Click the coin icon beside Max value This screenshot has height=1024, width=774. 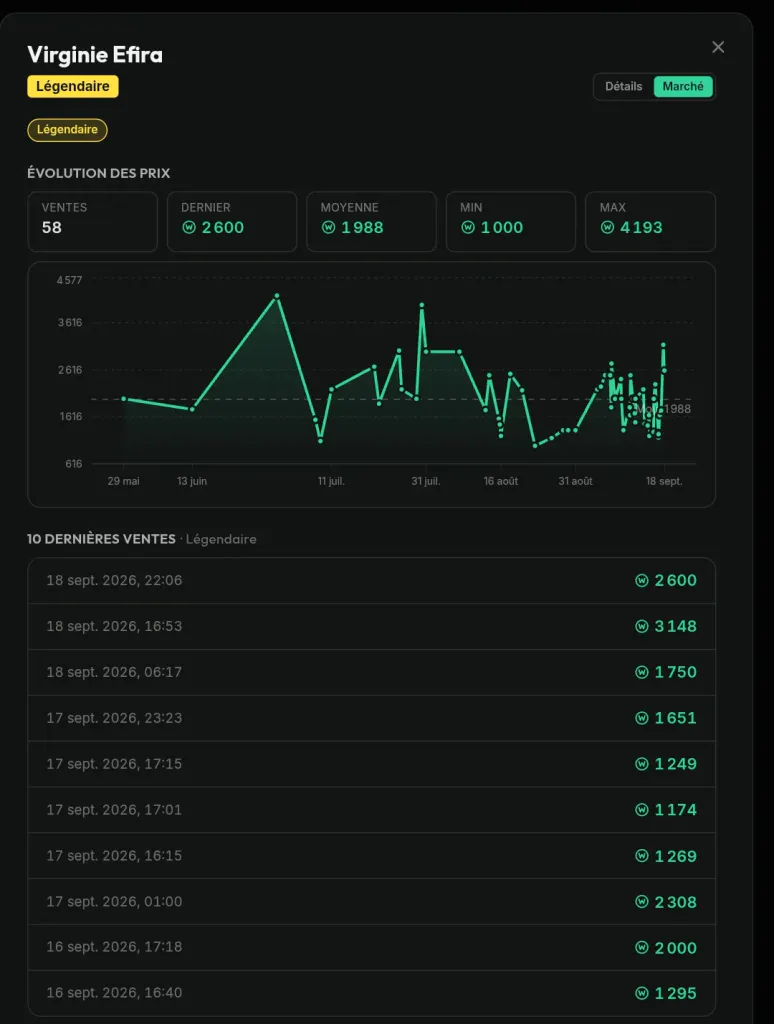(x=607, y=227)
